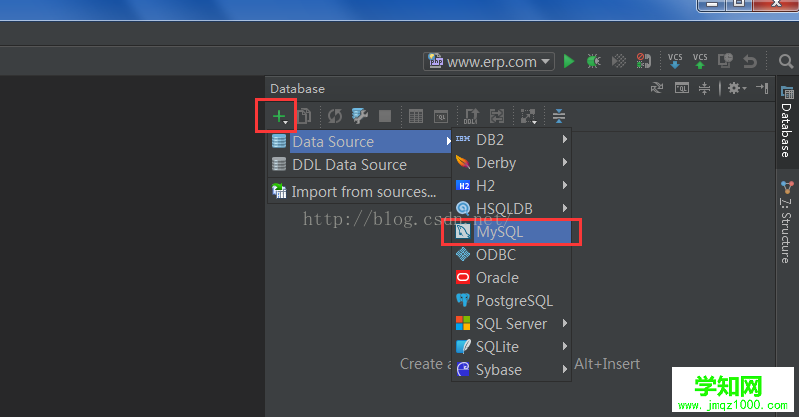This screenshot has height=417, width=799.
Task: Open the diagram visualization dropdown icon
Action: tap(528, 116)
